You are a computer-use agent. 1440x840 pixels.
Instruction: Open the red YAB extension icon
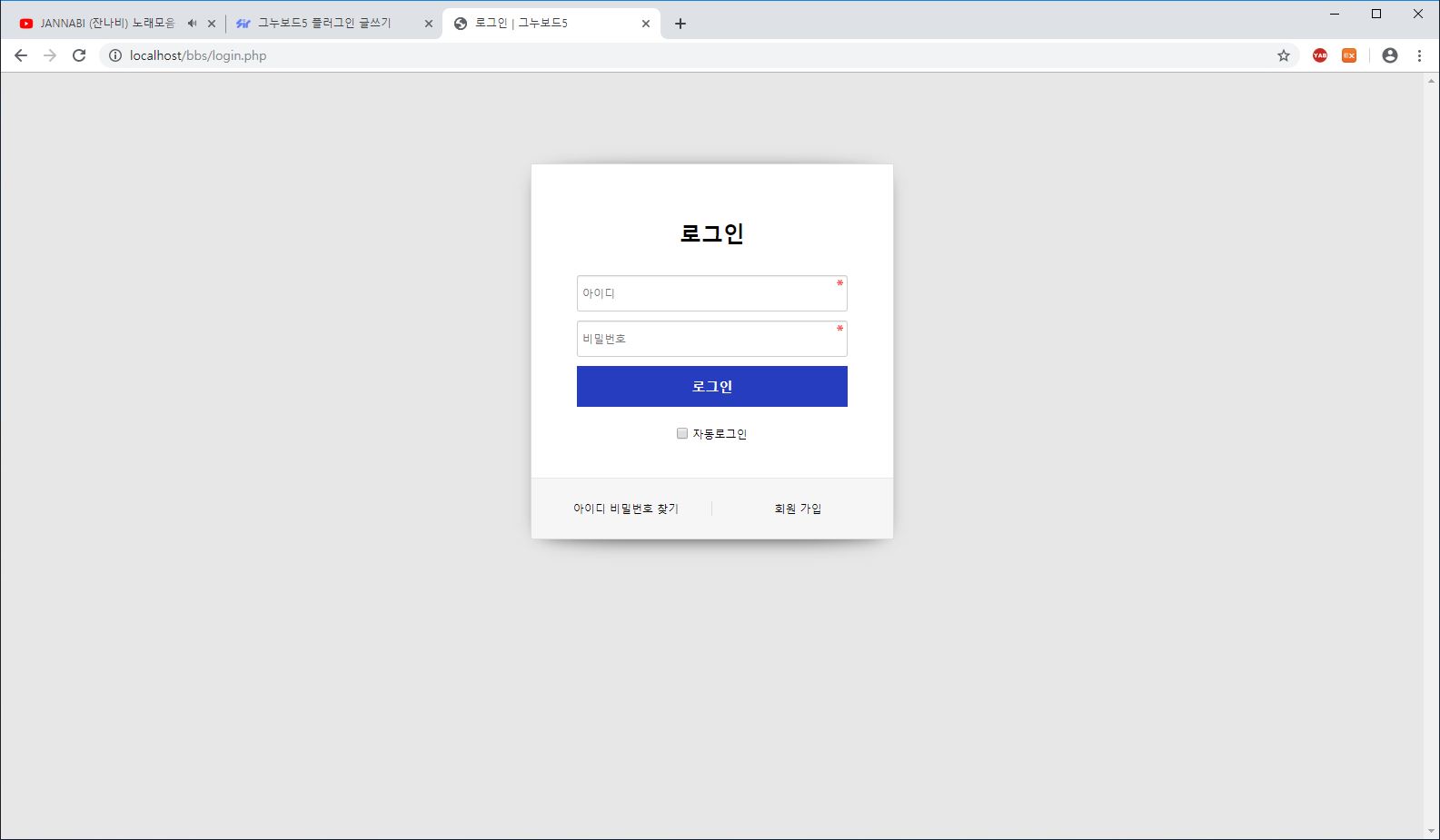click(x=1319, y=55)
